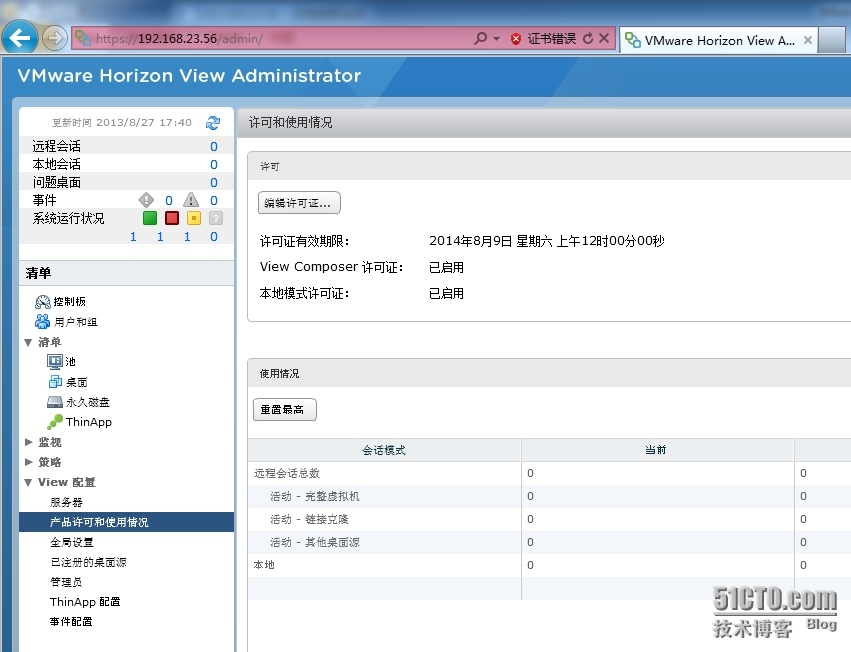Click the diamond event error icon

click(146, 200)
